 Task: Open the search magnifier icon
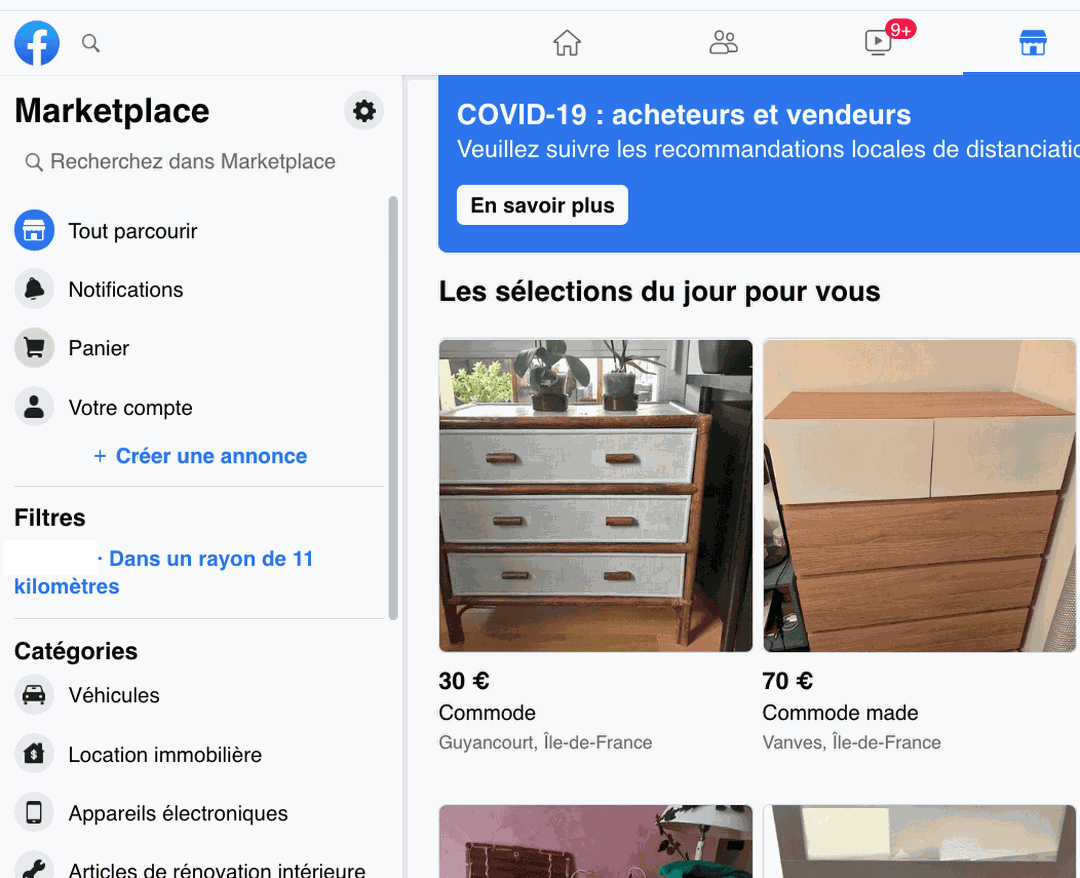(90, 43)
